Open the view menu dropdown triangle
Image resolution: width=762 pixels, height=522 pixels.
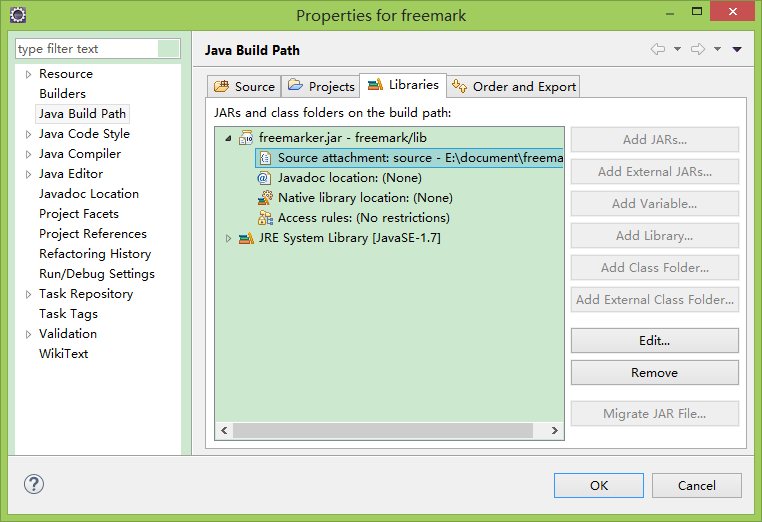coord(737,49)
